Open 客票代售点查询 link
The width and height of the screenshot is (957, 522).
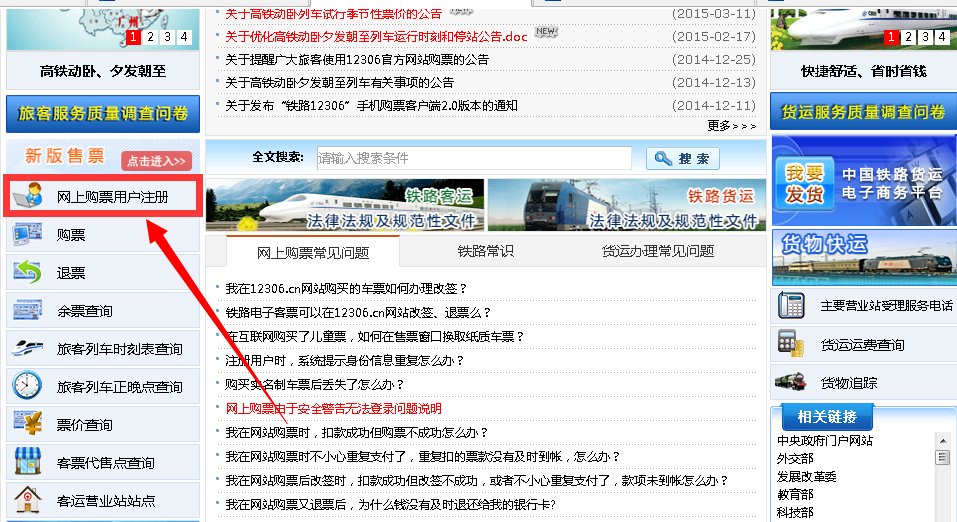(x=106, y=463)
